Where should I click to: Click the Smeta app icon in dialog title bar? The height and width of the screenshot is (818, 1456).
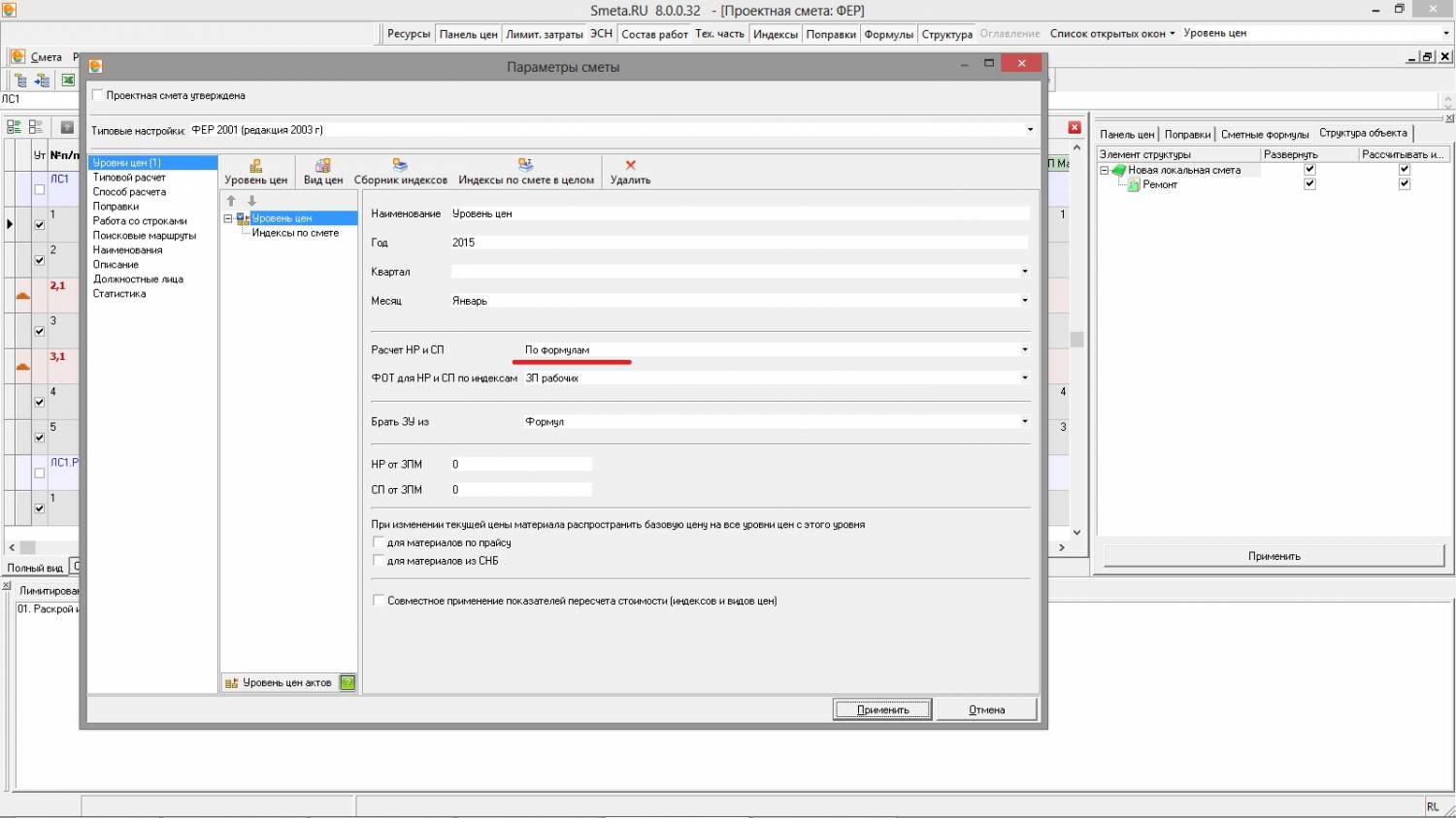[x=95, y=66]
